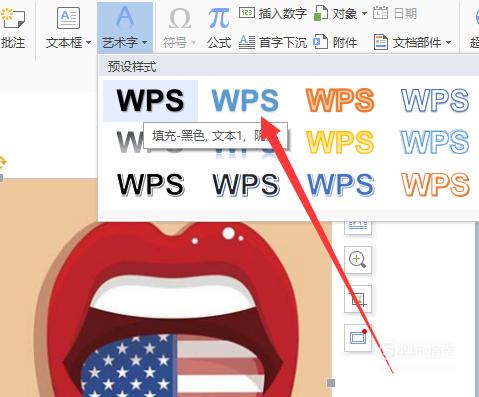The image size is (479, 397).
Task: Select black shadow WPS style in third row
Action: point(151,184)
